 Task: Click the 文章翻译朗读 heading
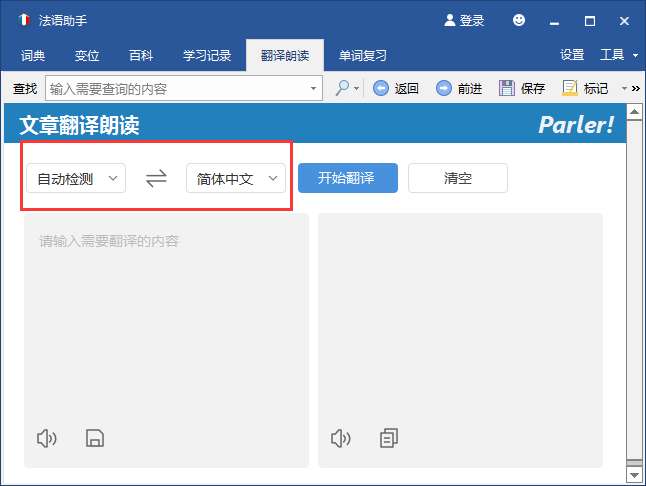tap(79, 125)
